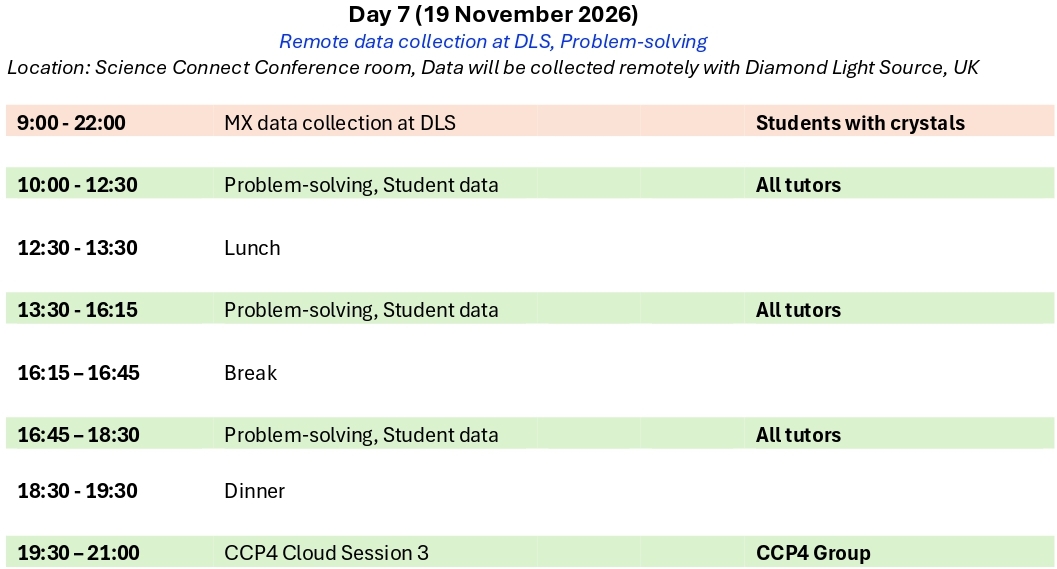Select the 13:30 - 16:15 time slot
This screenshot has height=569, width=1057.
click(78, 309)
